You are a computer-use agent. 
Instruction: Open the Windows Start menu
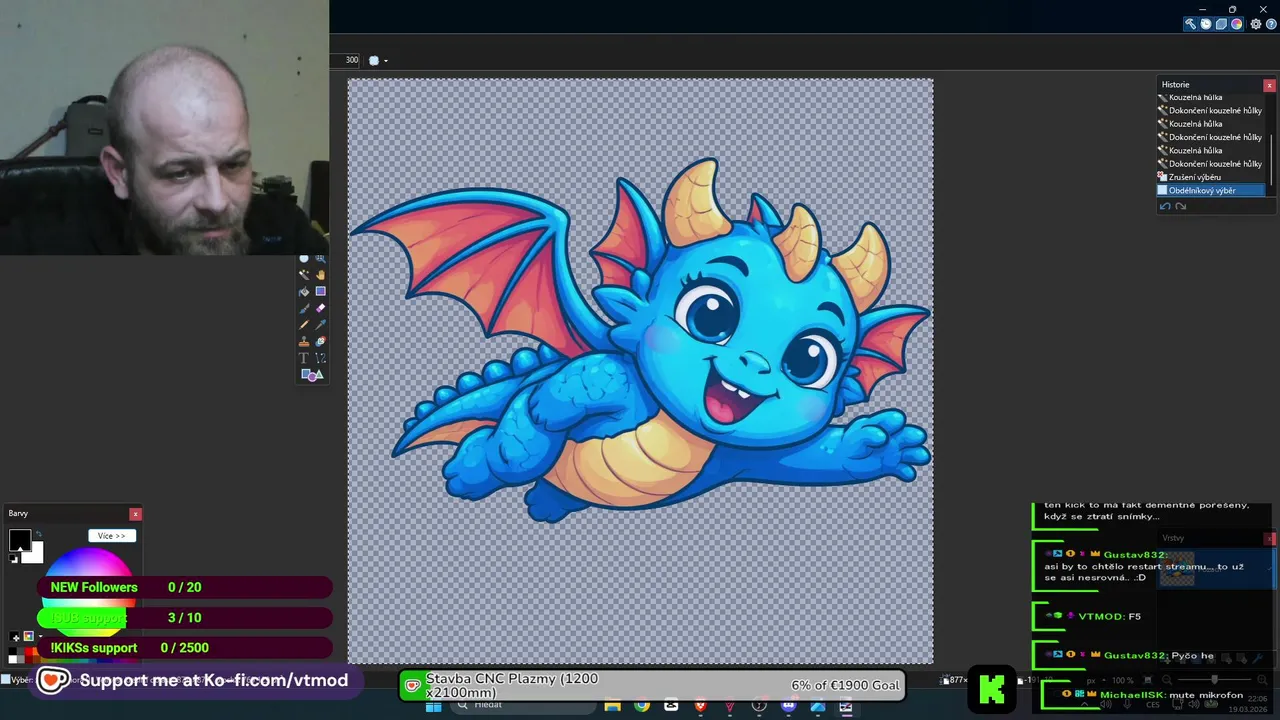coord(433,706)
